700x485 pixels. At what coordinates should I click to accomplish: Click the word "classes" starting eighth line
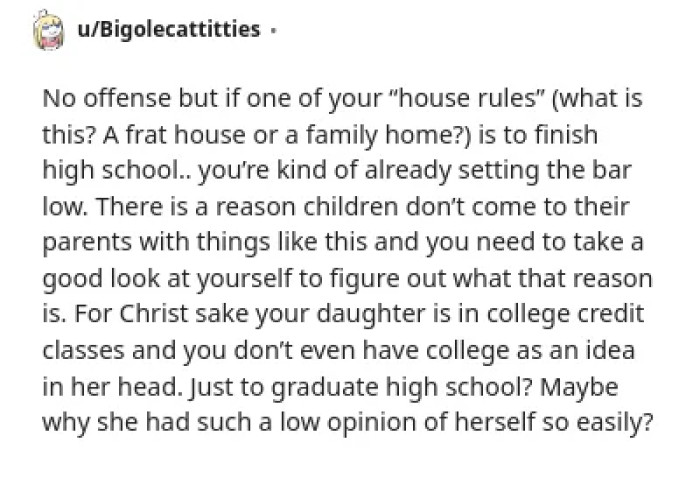point(83,351)
